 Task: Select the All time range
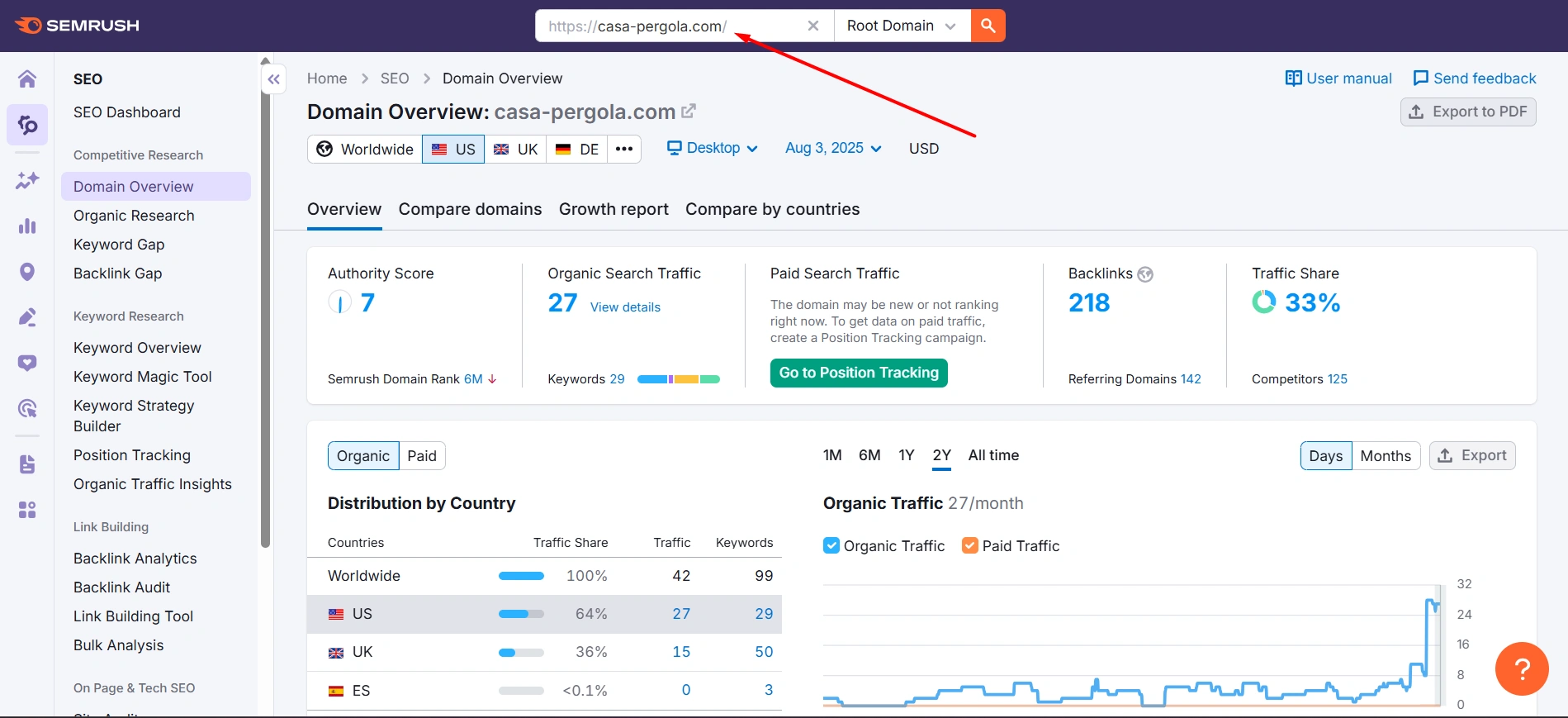(993, 455)
